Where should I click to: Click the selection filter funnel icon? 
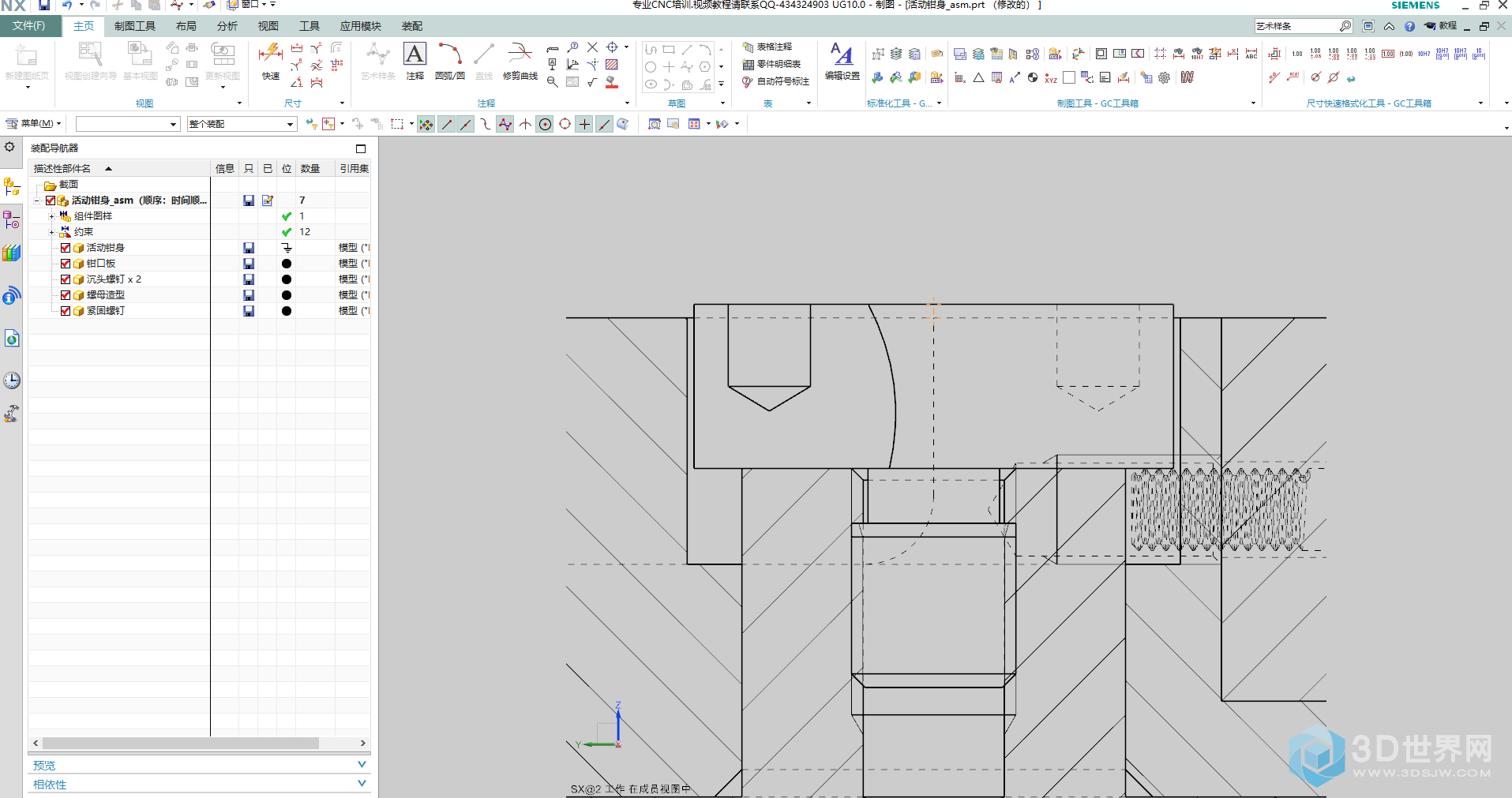pyautogui.click(x=312, y=124)
